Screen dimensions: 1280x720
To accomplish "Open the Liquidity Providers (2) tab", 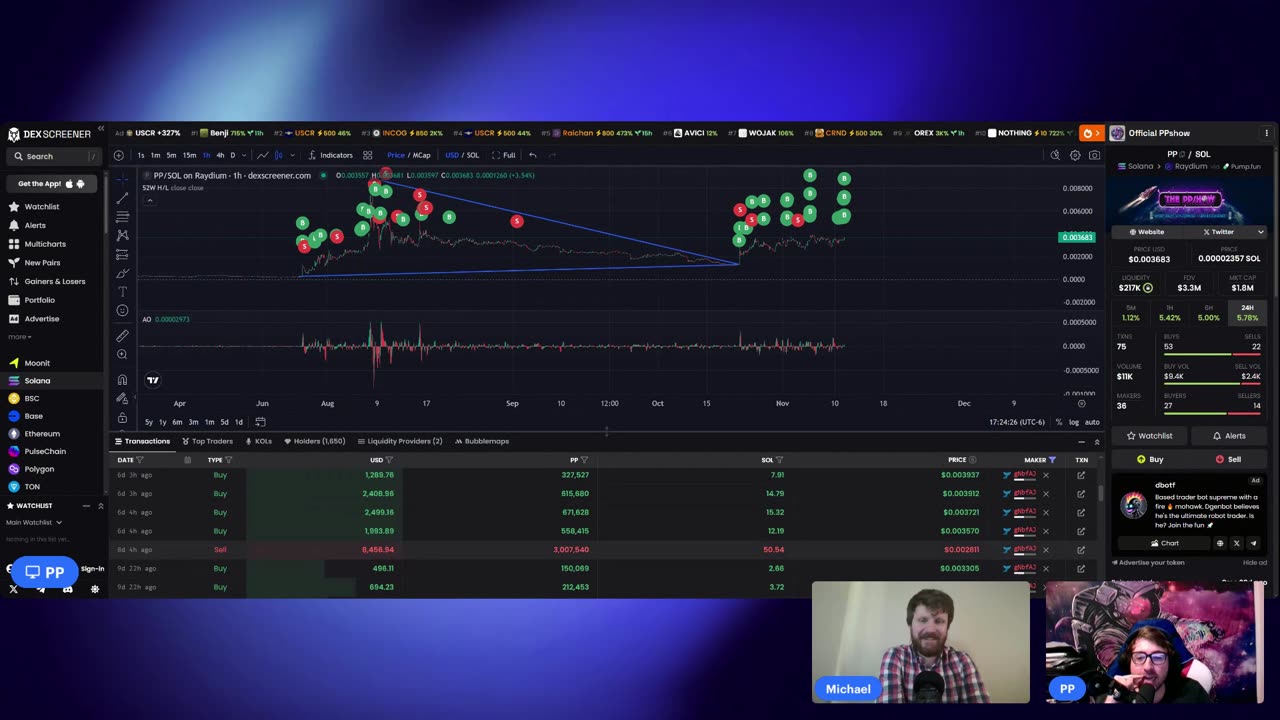I will tap(400, 441).
